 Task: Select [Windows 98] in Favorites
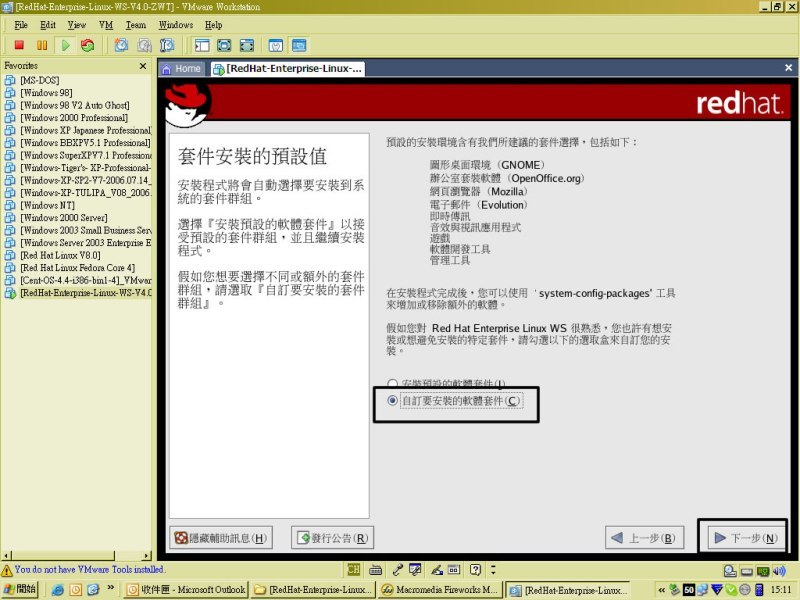tap(46, 93)
